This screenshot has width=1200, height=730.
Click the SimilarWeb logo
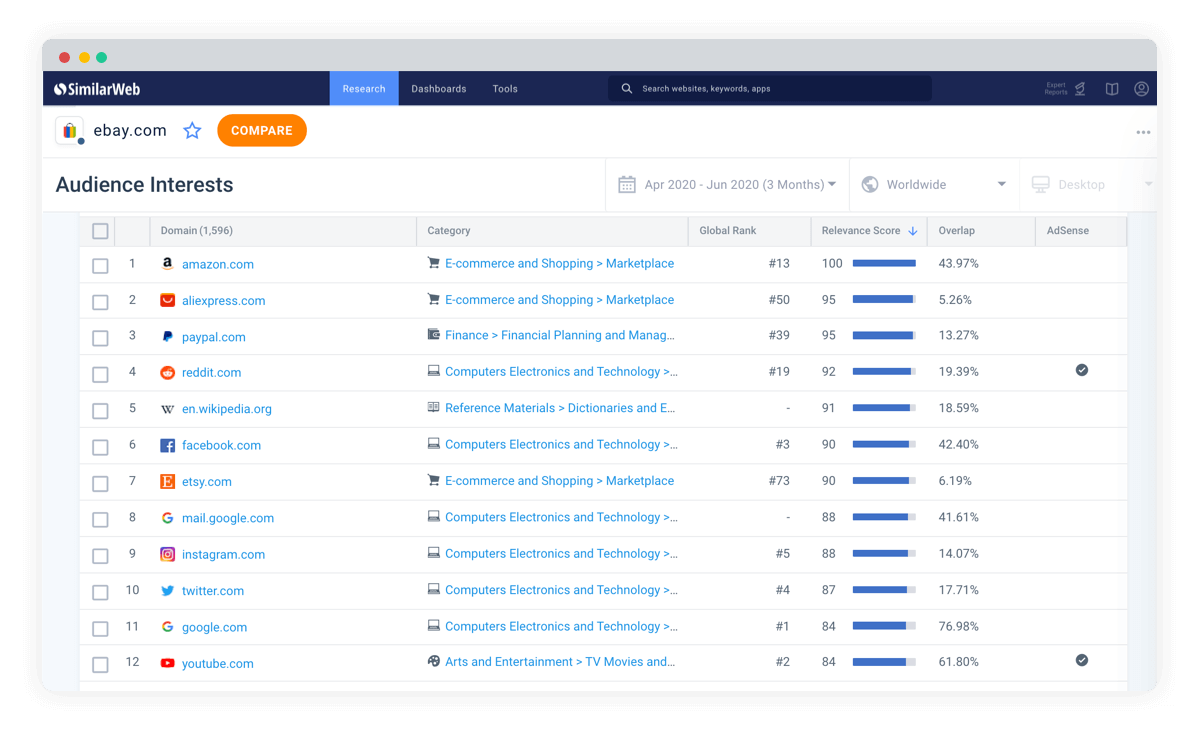pos(97,89)
